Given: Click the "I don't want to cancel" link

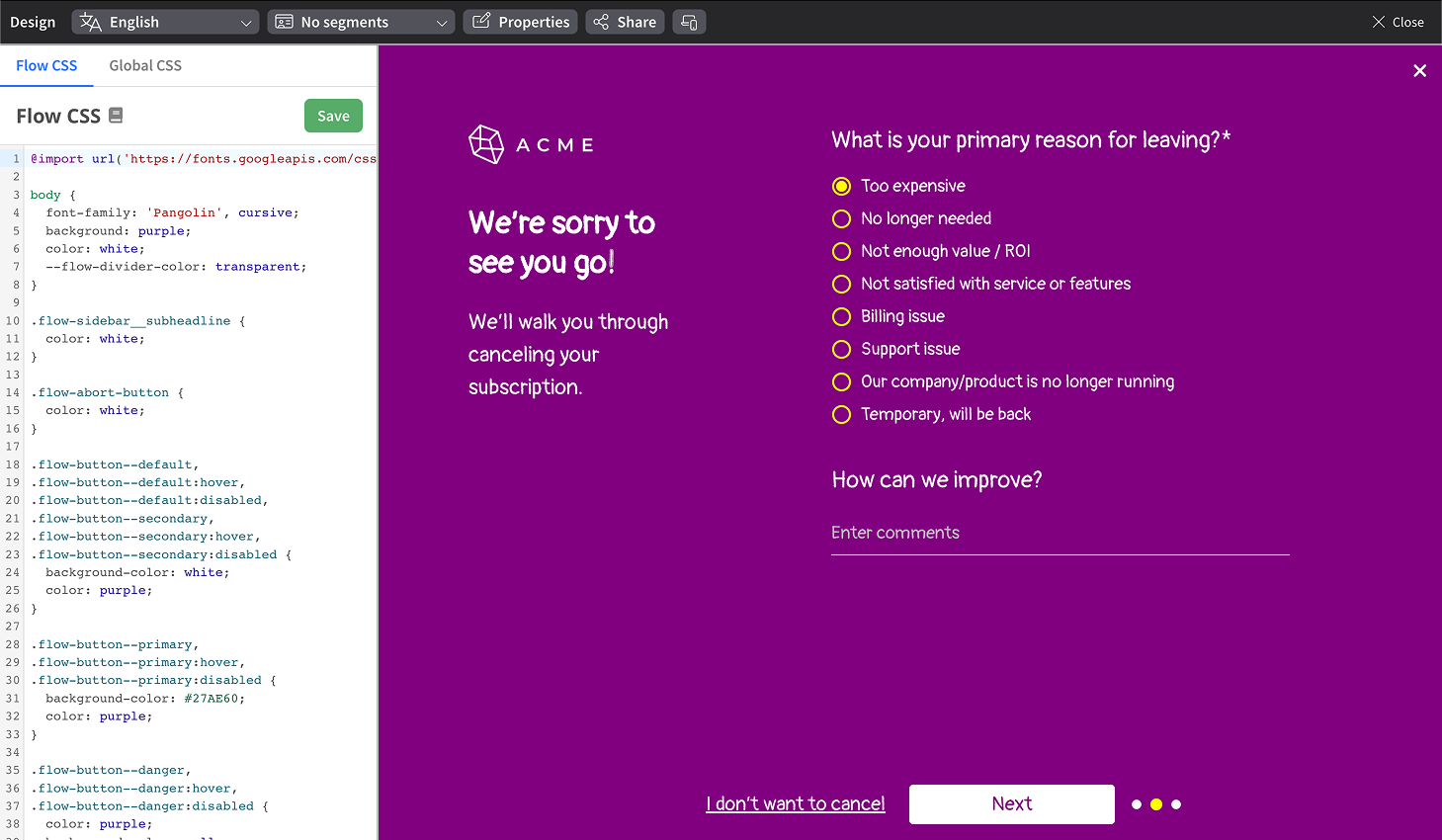Looking at the screenshot, I should pyautogui.click(x=796, y=804).
